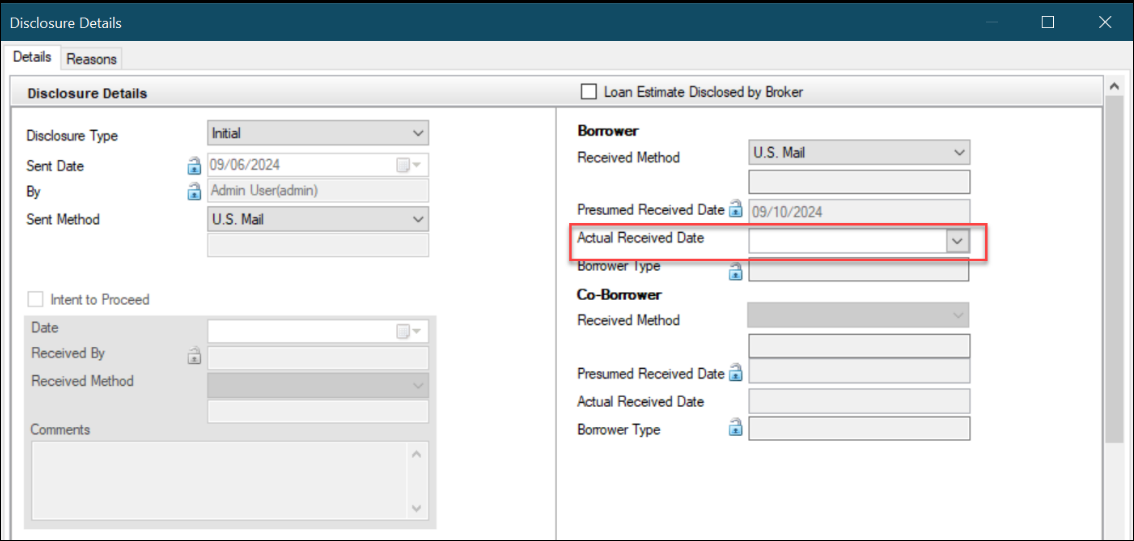
Task: Open the Disclosure Type dropdown
Action: pyautogui.click(x=318, y=134)
